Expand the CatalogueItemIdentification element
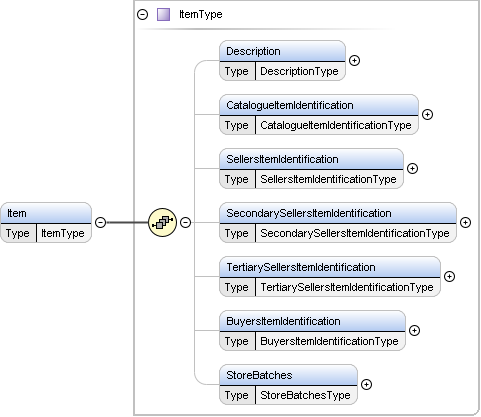 [427, 114]
